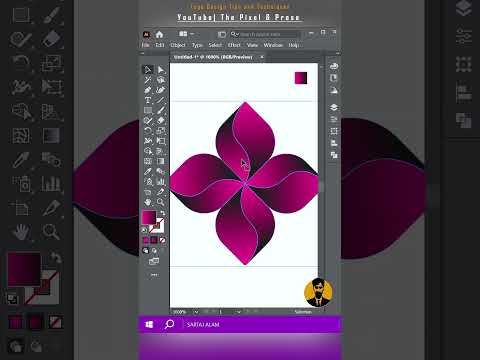Switch to the Untitled-1 document tab

coord(213,57)
